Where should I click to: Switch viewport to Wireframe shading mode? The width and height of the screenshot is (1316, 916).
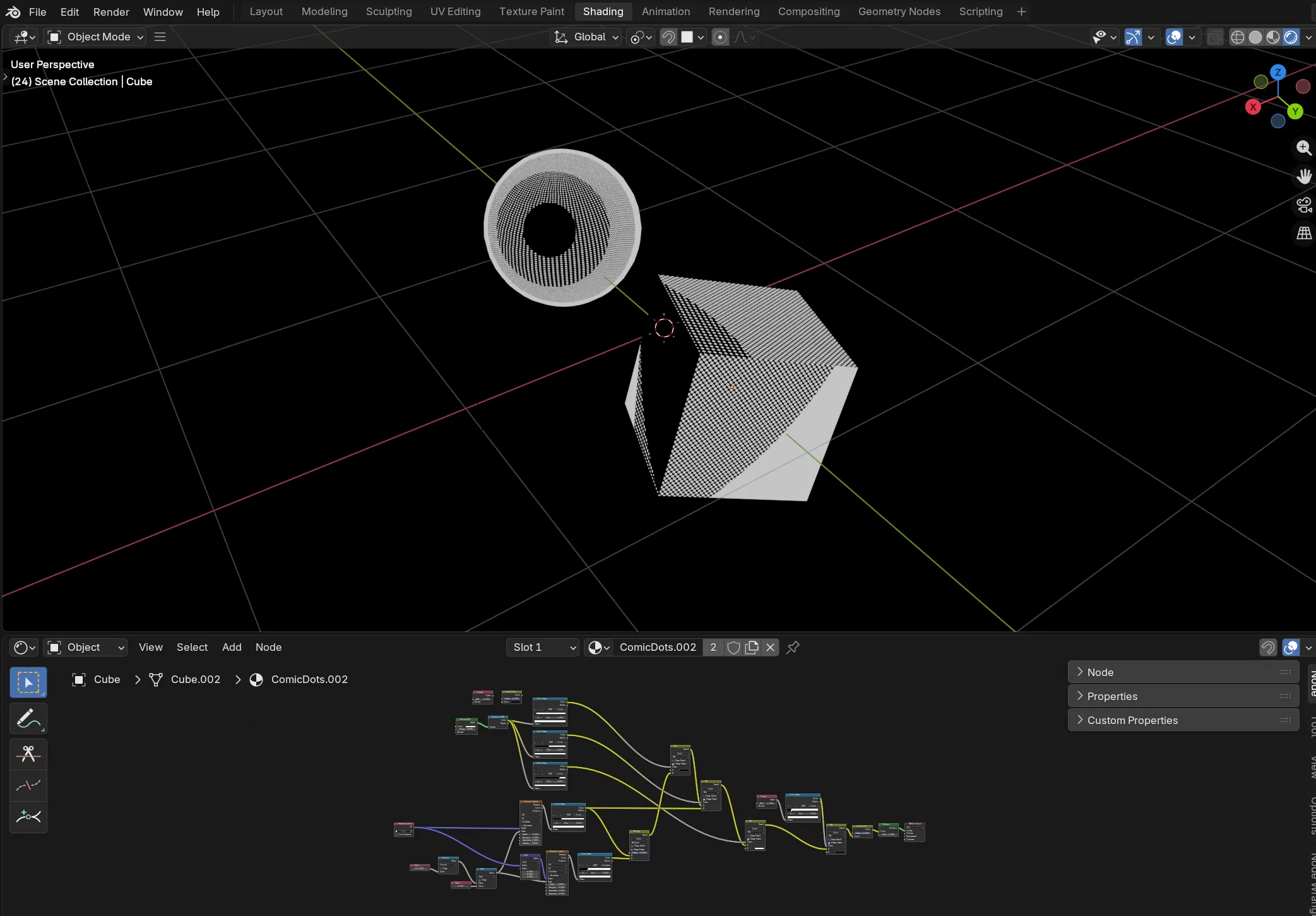click(x=1238, y=37)
